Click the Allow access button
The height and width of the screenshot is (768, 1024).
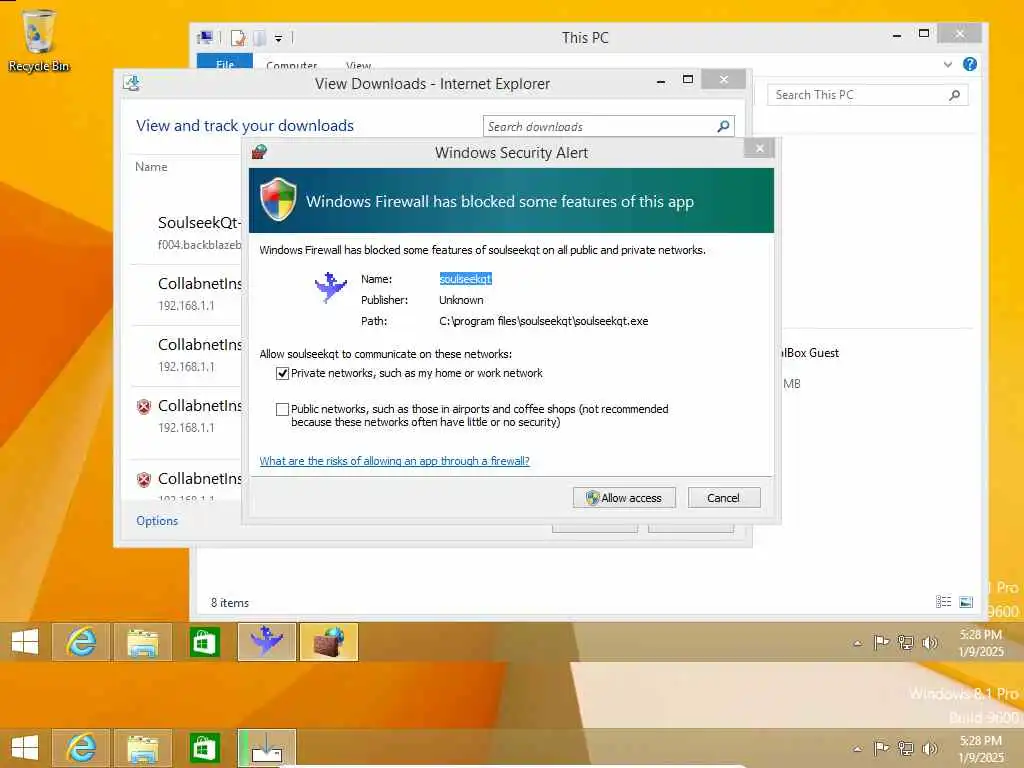624,498
